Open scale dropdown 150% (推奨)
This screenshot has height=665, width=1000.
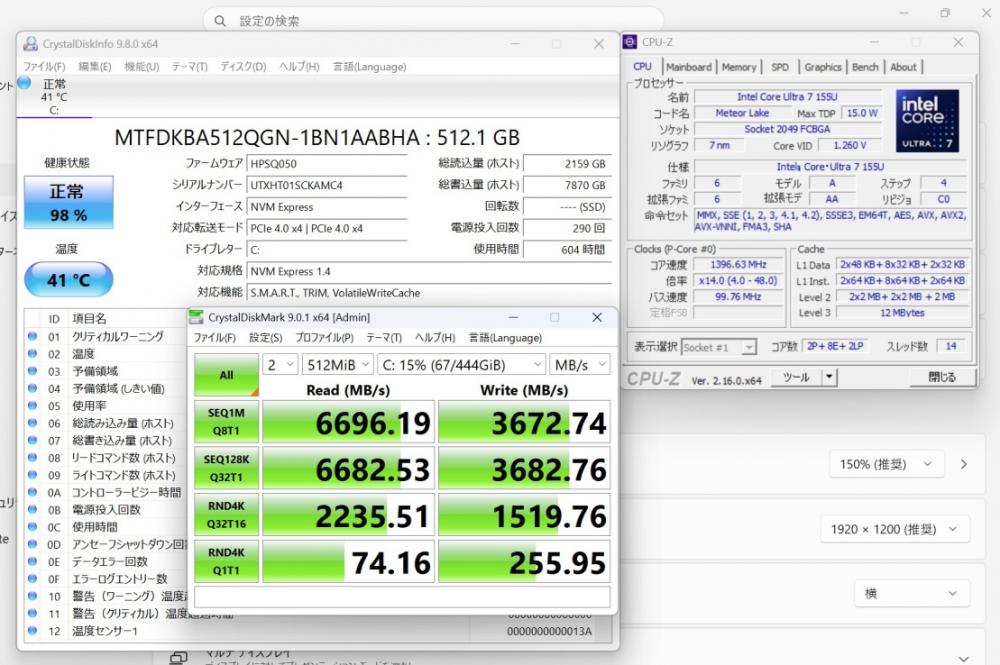point(886,464)
